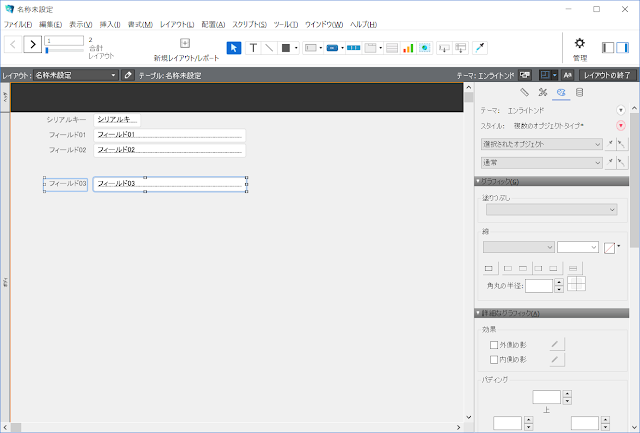Select the Chart tool
This screenshot has height=433, width=640.
pos(408,48)
